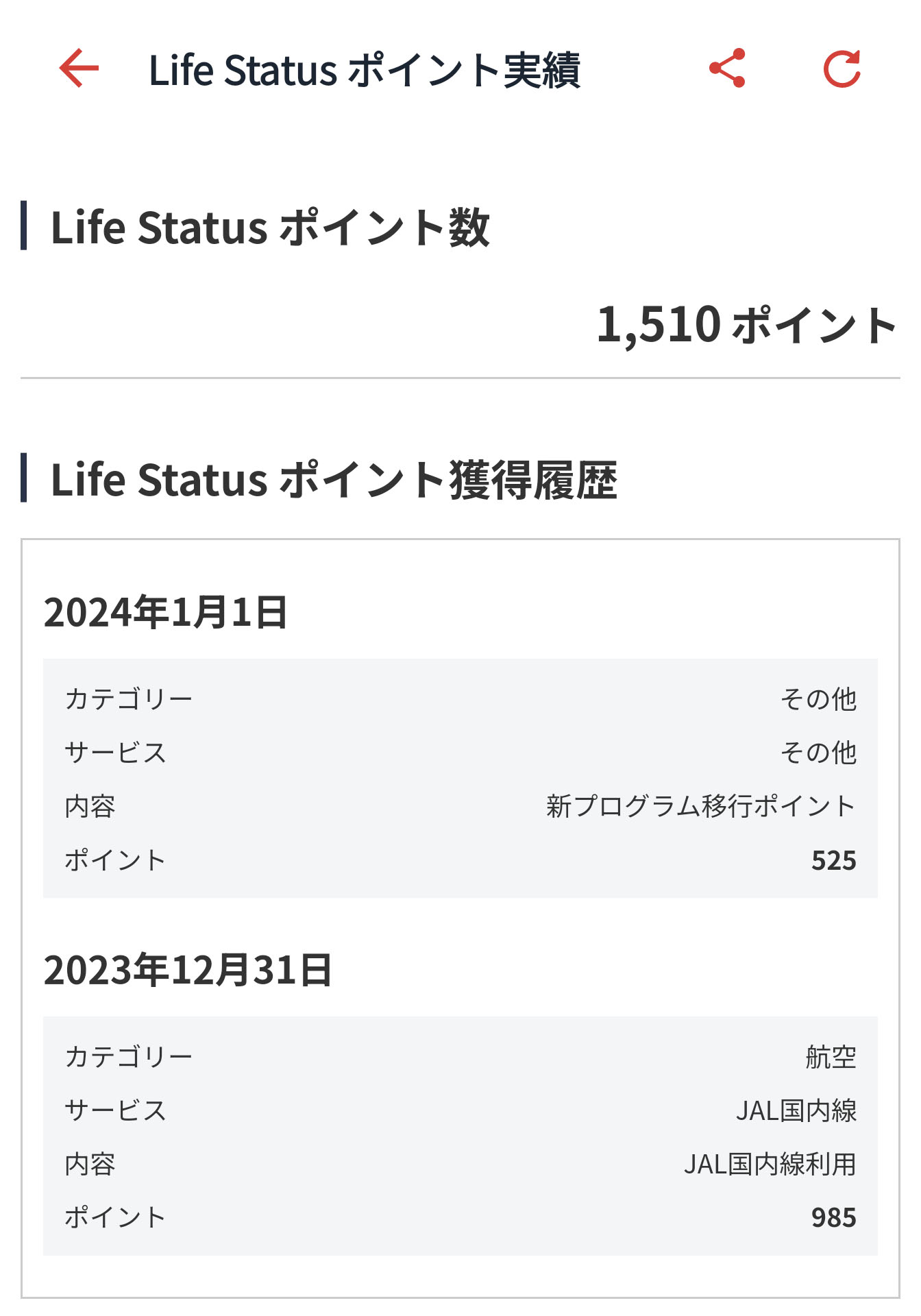Screen dimensions: 921x1316
Task: Refresh using the reload icon
Action: point(842,69)
